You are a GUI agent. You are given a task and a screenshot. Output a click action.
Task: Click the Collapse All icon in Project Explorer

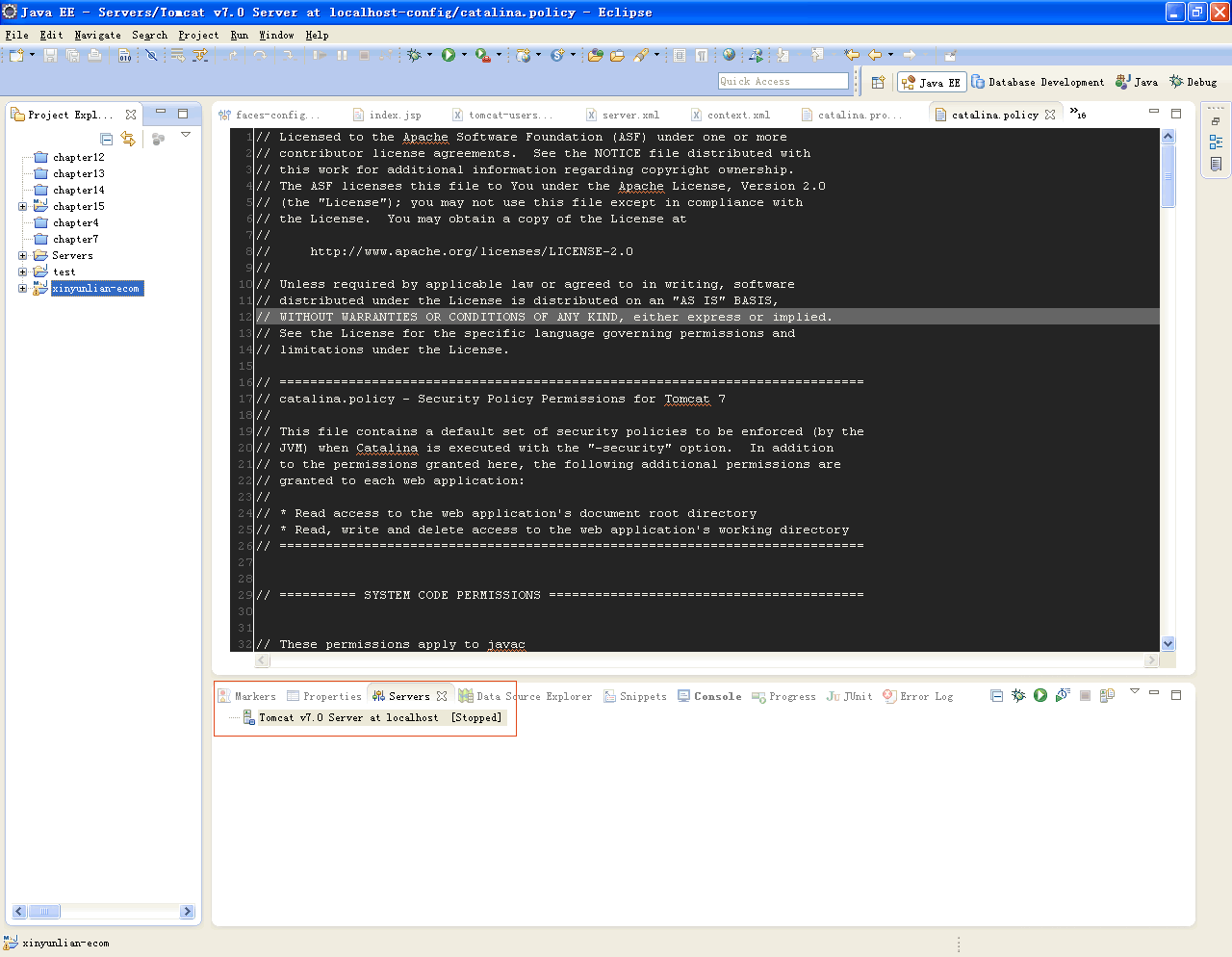107,139
